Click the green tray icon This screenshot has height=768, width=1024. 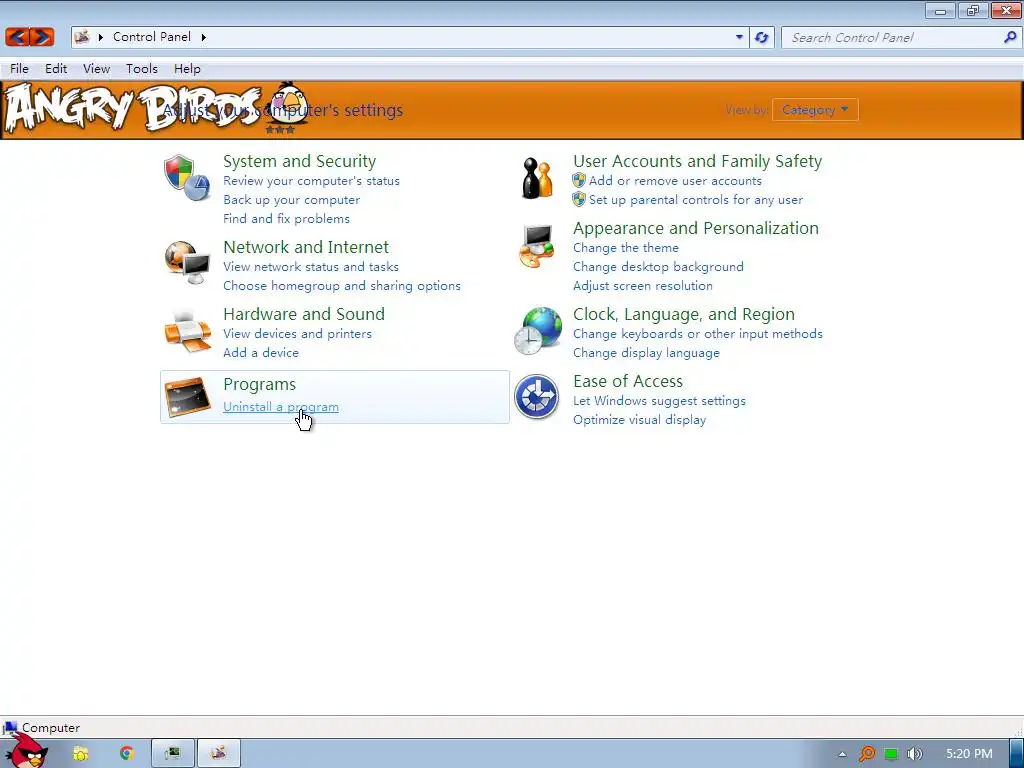pyautogui.click(x=891, y=754)
